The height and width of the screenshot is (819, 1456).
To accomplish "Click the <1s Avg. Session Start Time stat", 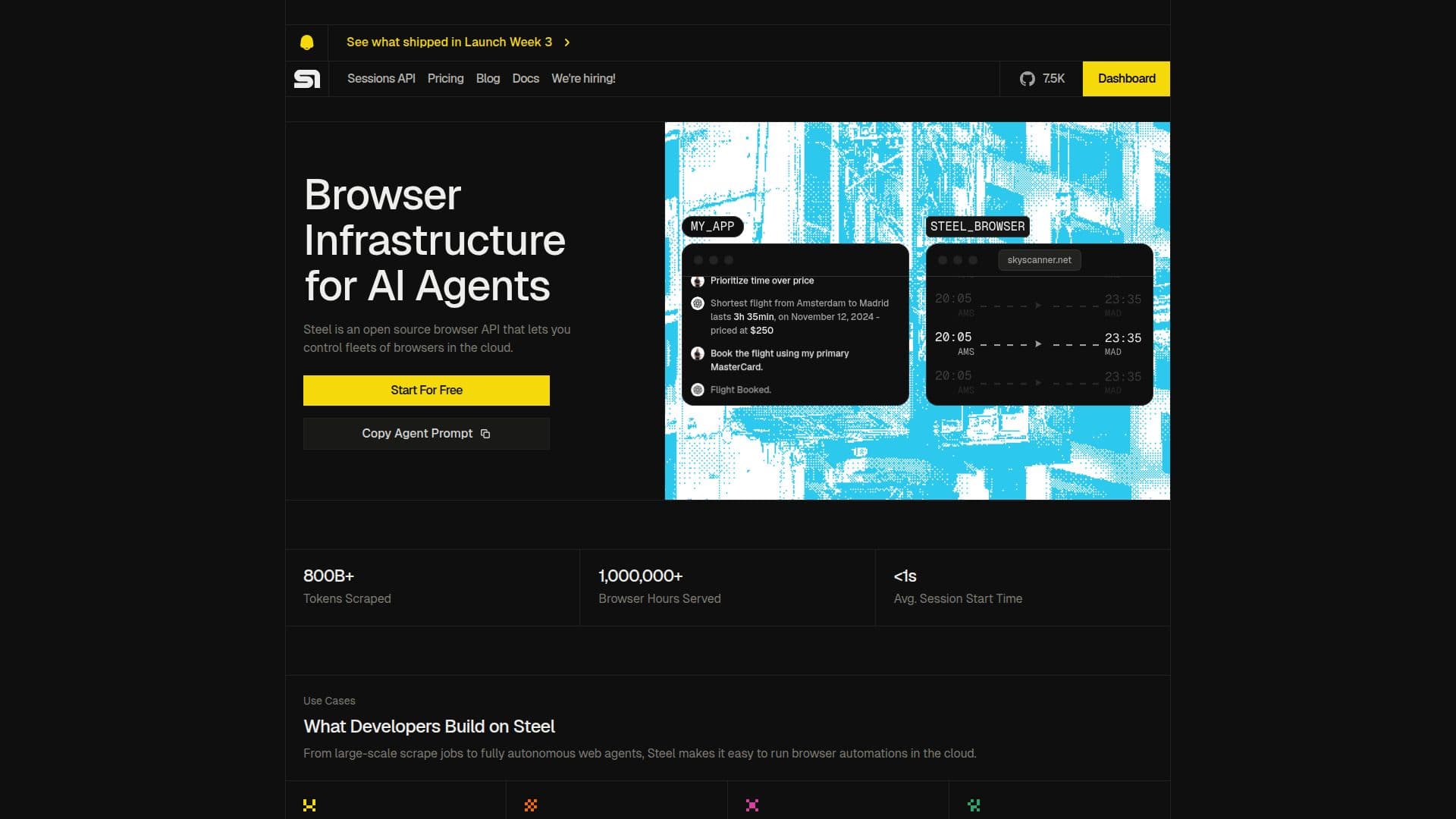I will pos(1023,588).
